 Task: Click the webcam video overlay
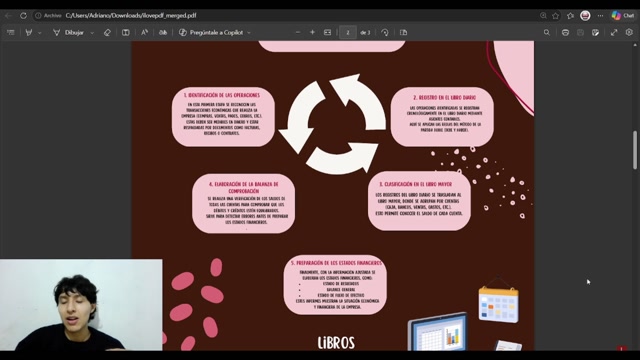[x=81, y=305]
